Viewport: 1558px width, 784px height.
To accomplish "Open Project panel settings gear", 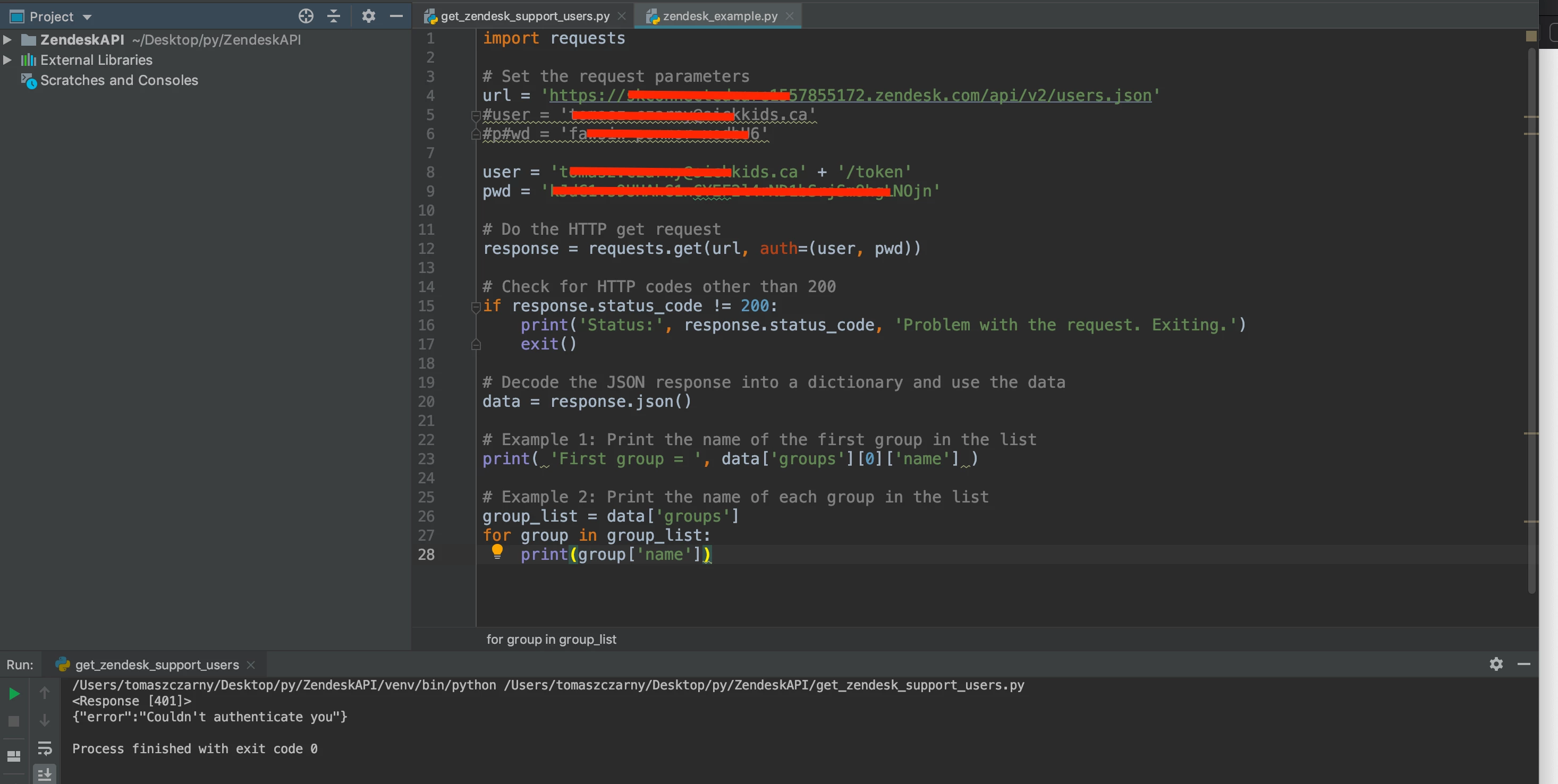I will [368, 16].
